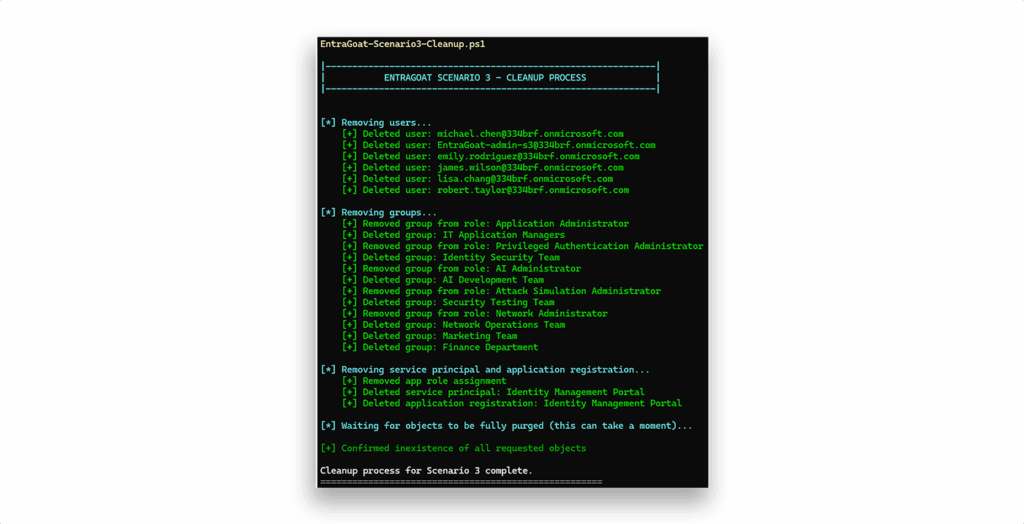Click the james.wilson deleted user entry
Image resolution: width=1024 pixels, height=524 pixels.
coord(482,168)
